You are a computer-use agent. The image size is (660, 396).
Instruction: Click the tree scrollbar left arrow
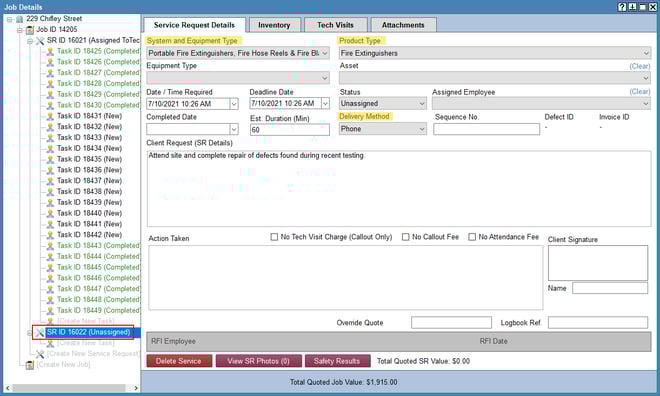click(8, 388)
